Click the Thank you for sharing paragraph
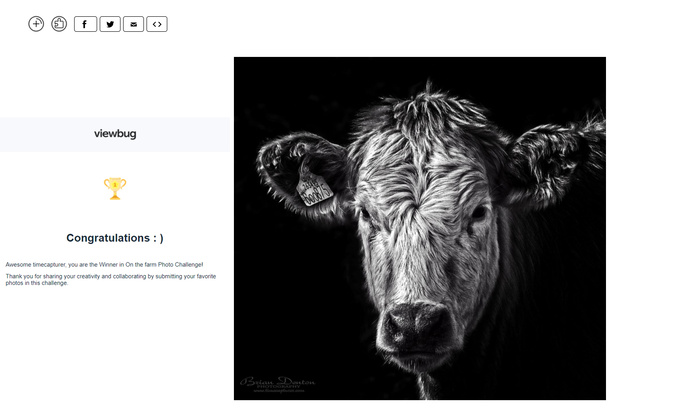Screen dimensions: 700x409 (x=111, y=280)
